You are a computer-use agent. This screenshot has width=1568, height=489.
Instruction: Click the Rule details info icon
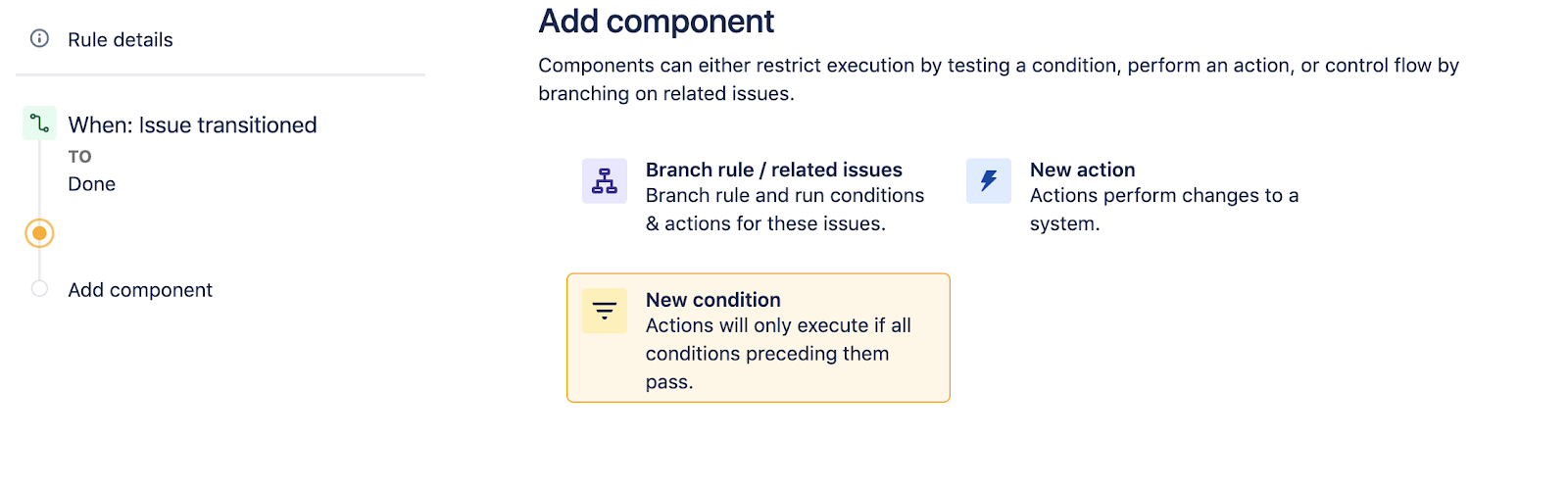click(39, 39)
